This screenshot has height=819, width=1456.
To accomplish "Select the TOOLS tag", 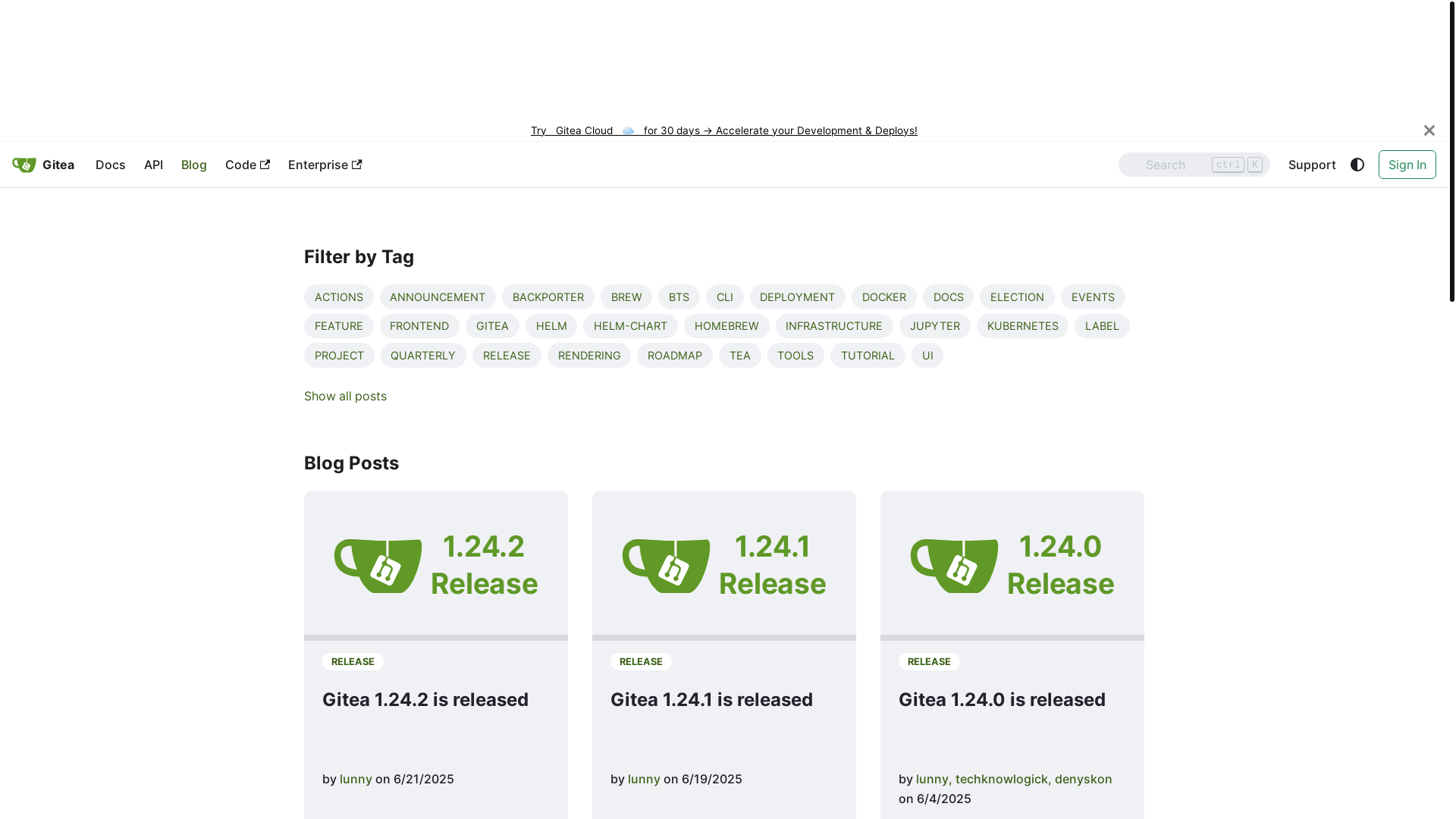I will point(795,356).
